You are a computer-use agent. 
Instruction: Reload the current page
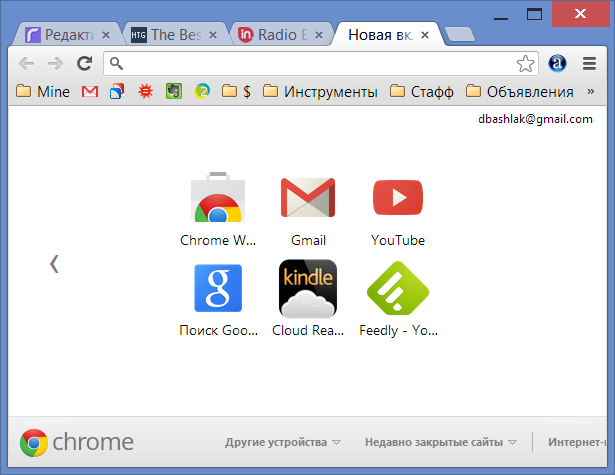pos(84,63)
